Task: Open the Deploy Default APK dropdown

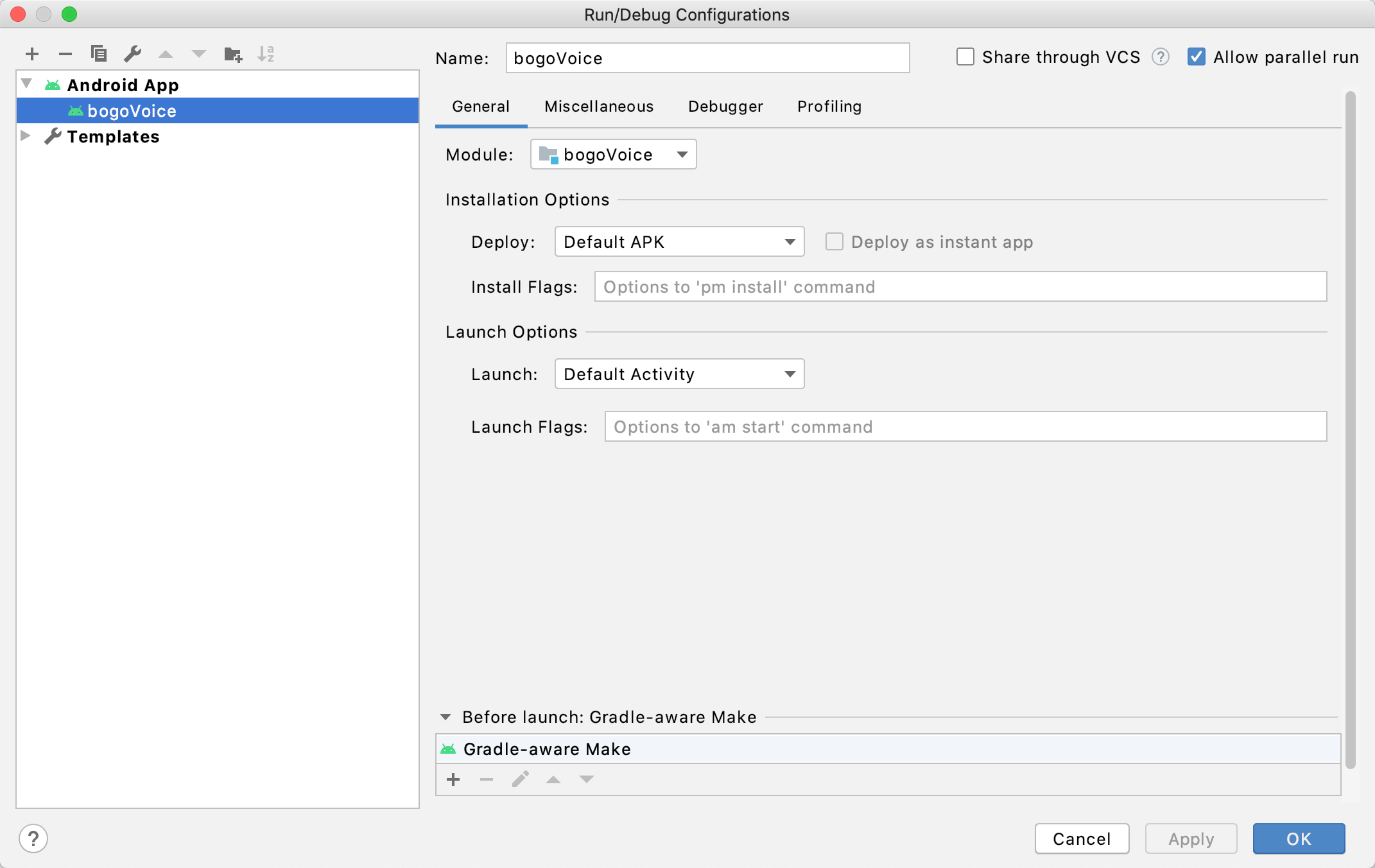Action: click(x=679, y=242)
